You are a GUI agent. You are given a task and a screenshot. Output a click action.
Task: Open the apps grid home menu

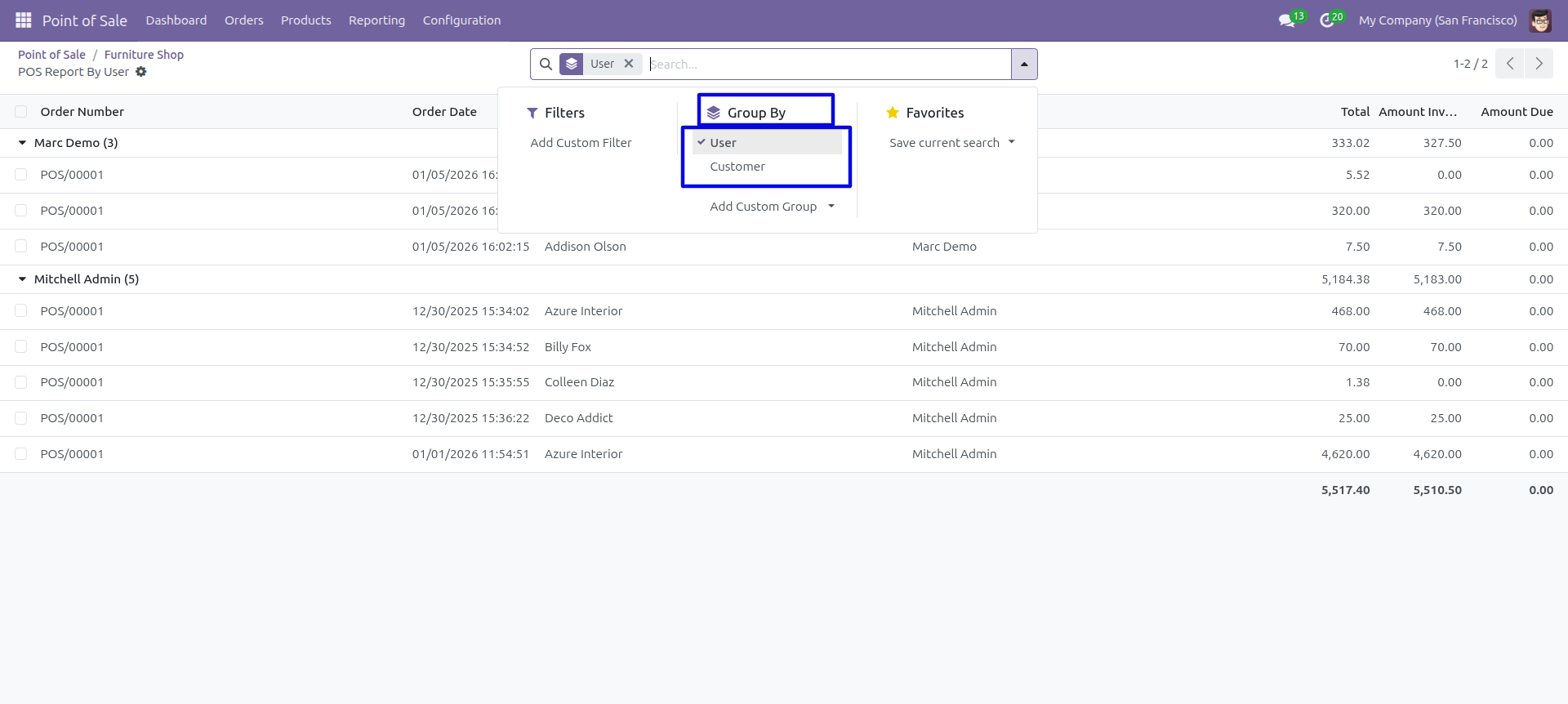pos(23,20)
